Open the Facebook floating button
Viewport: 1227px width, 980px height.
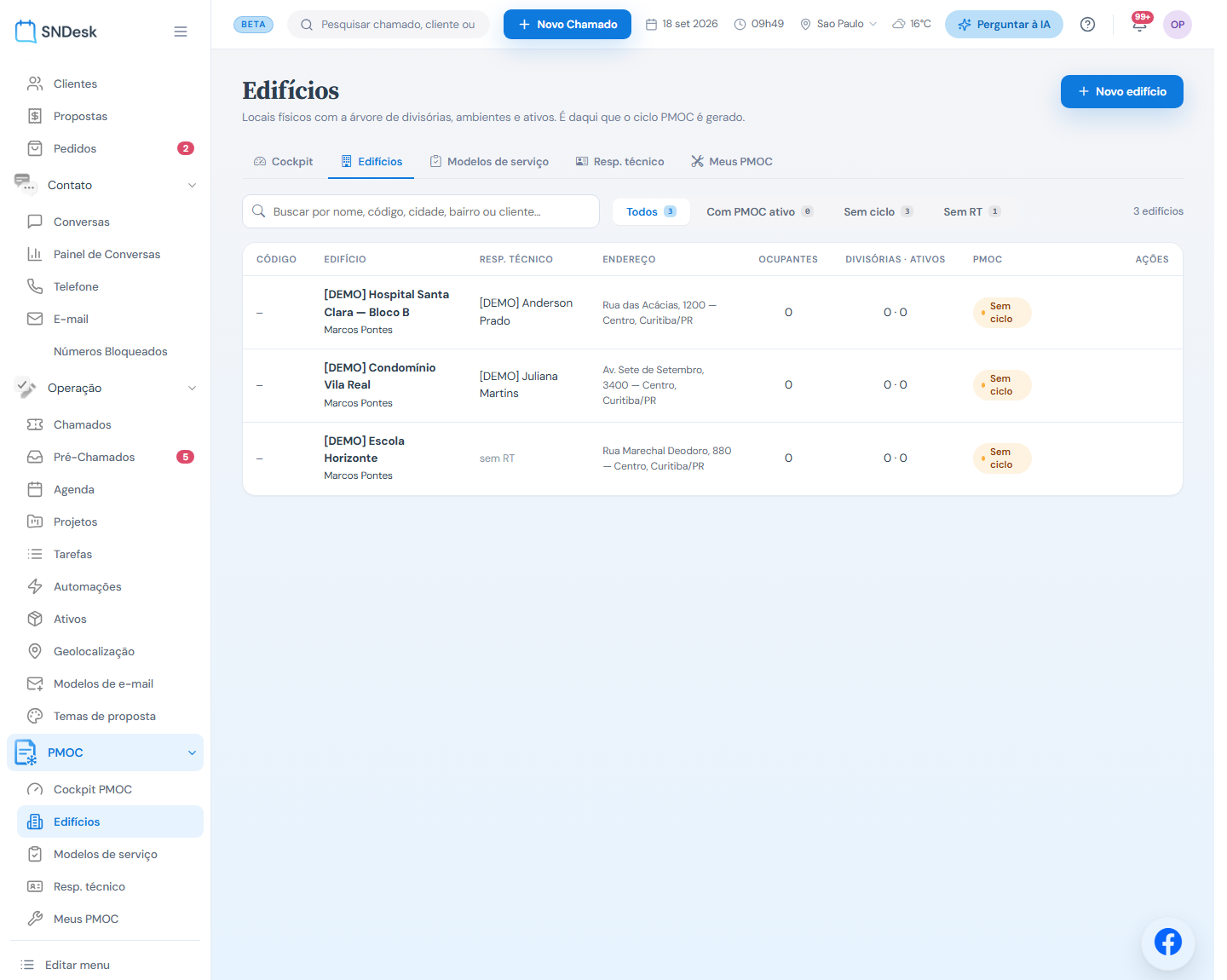(x=1168, y=943)
